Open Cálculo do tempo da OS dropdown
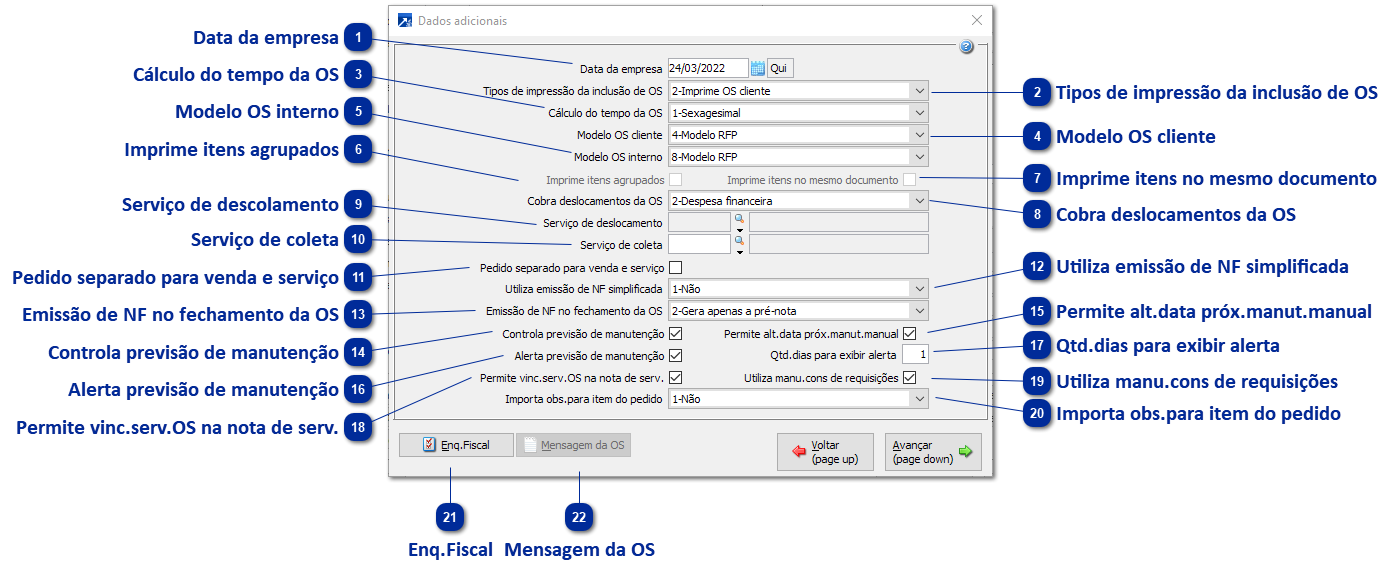 pos(919,112)
